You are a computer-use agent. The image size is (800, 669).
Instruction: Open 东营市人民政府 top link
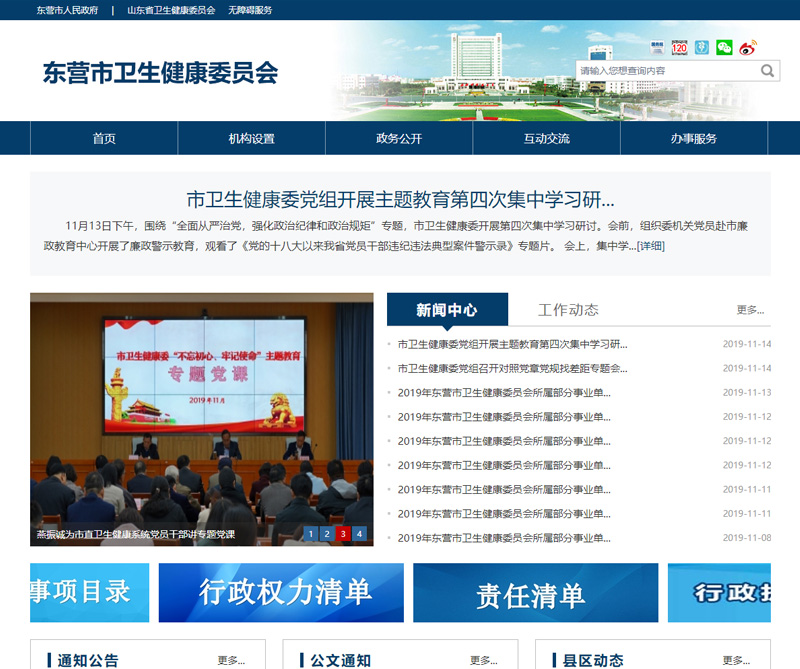click(x=67, y=10)
